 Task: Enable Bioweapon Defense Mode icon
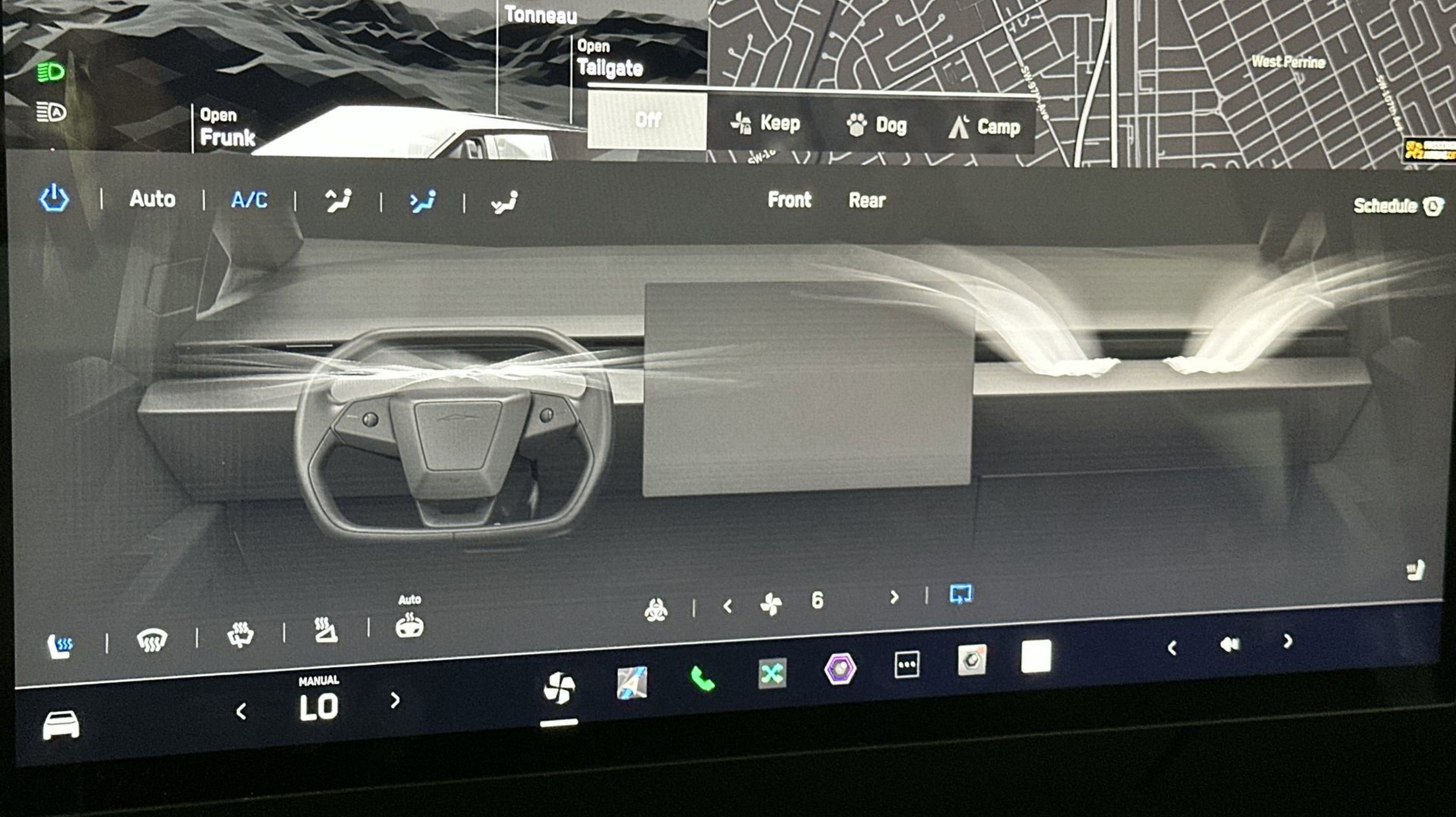tap(656, 610)
